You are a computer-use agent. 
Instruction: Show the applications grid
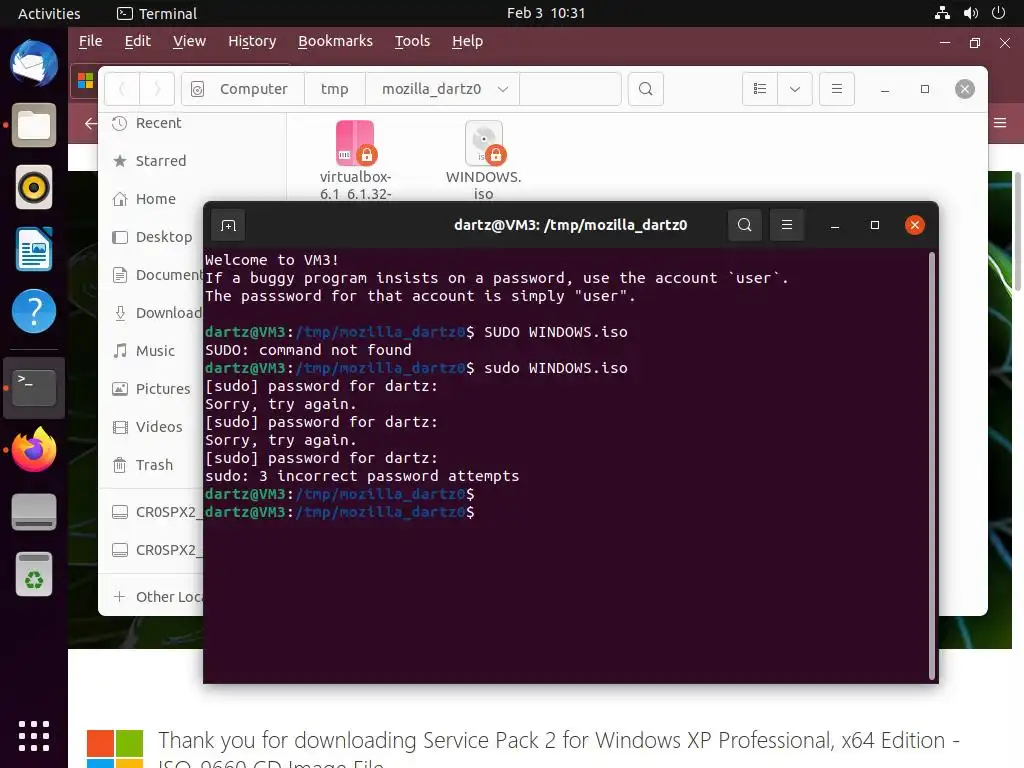(34, 737)
